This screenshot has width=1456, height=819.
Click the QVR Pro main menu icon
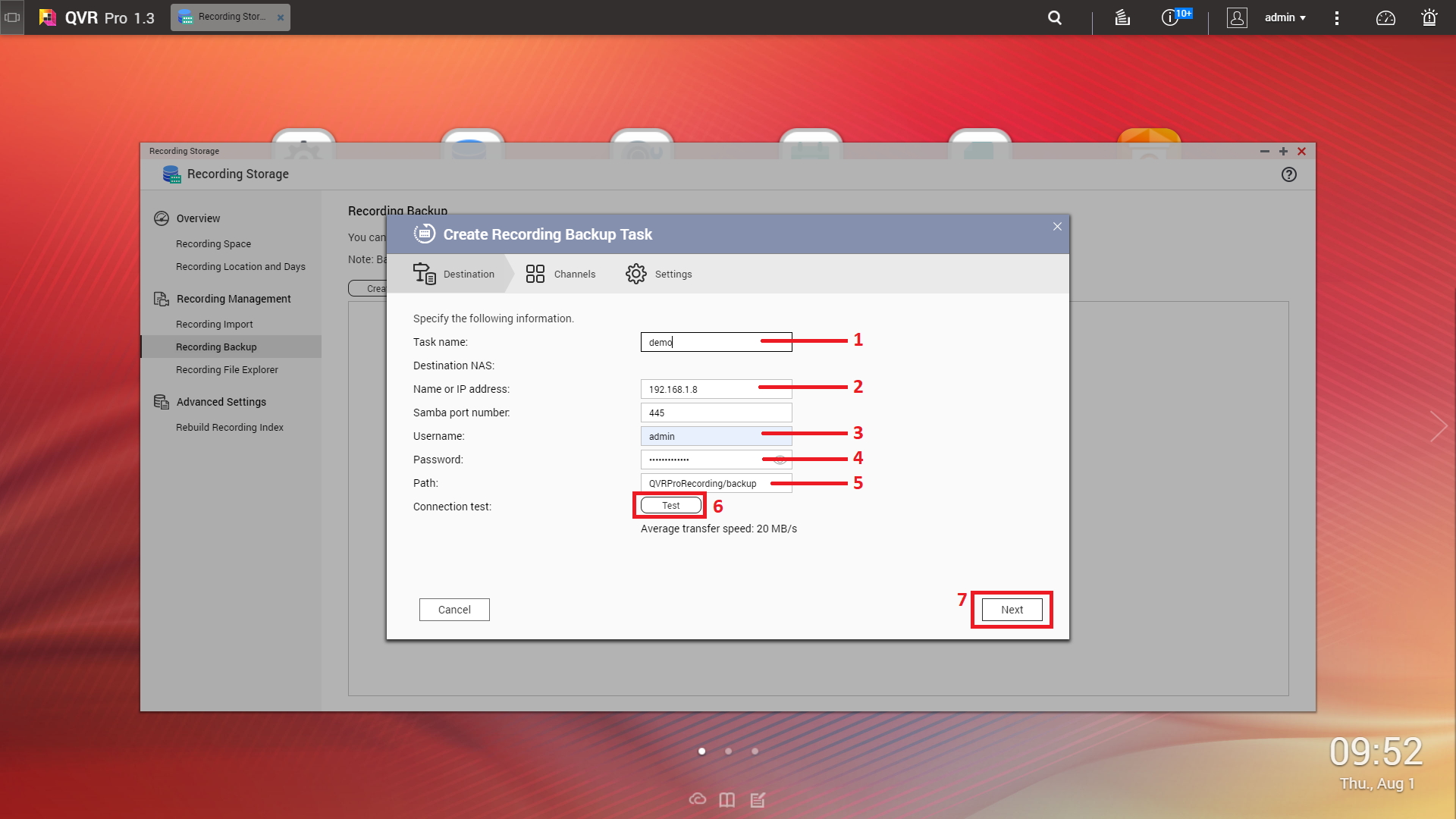click(x=12, y=17)
